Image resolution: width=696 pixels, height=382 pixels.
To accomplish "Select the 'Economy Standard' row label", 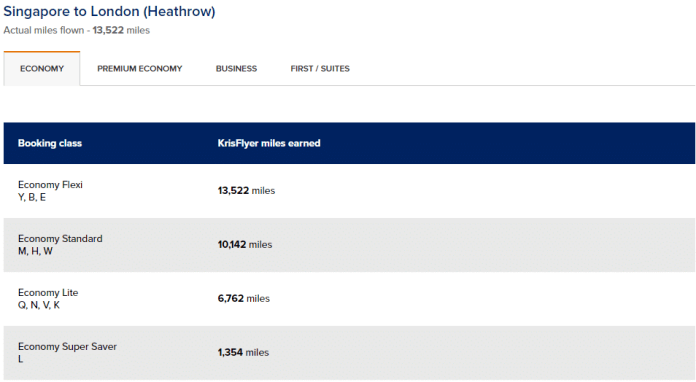I will coord(60,239).
